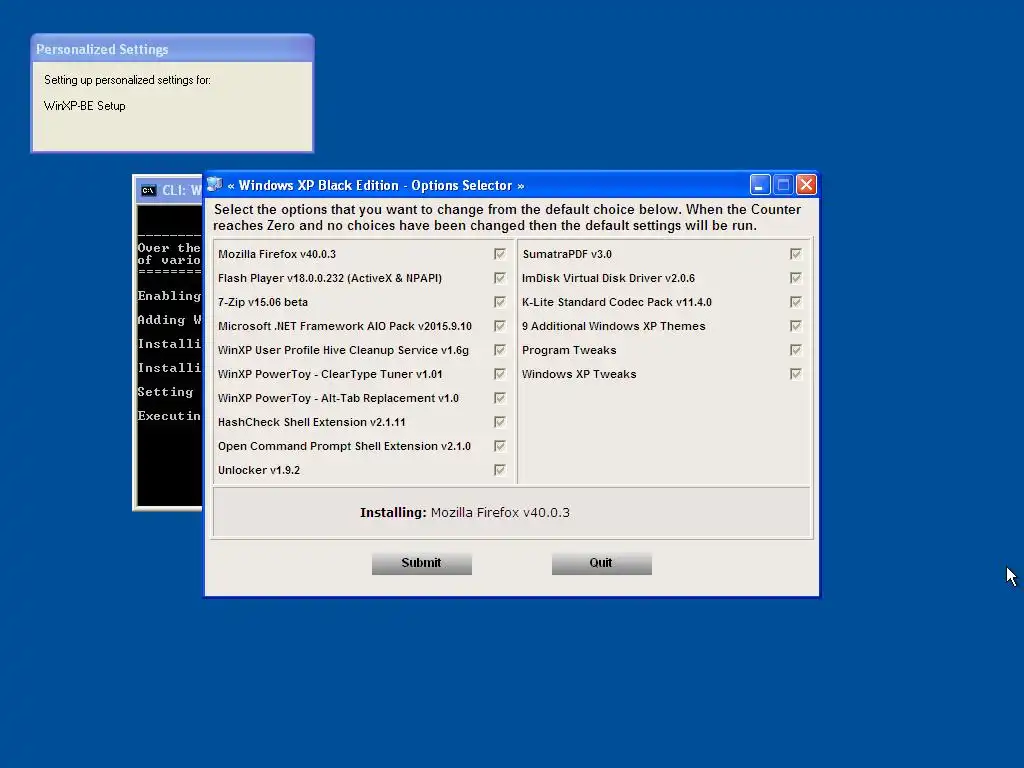Click the Options Selector window icon

pos(215,185)
